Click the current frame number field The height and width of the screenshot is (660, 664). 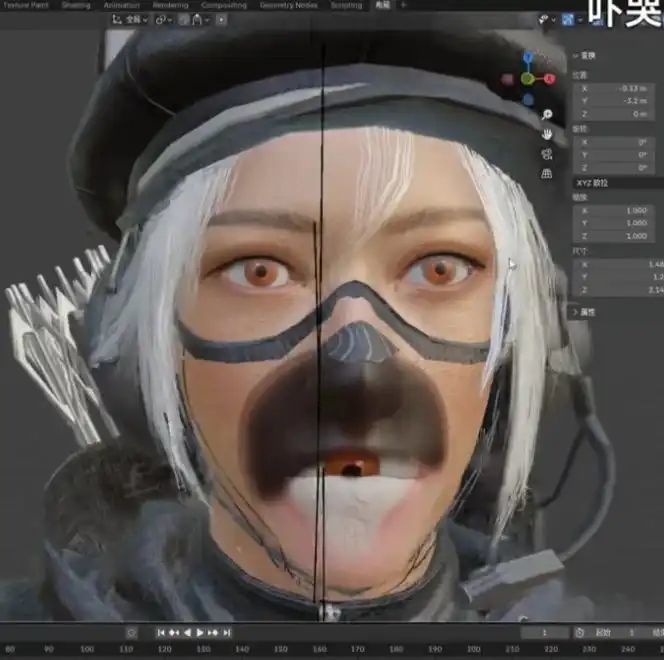tap(546, 632)
